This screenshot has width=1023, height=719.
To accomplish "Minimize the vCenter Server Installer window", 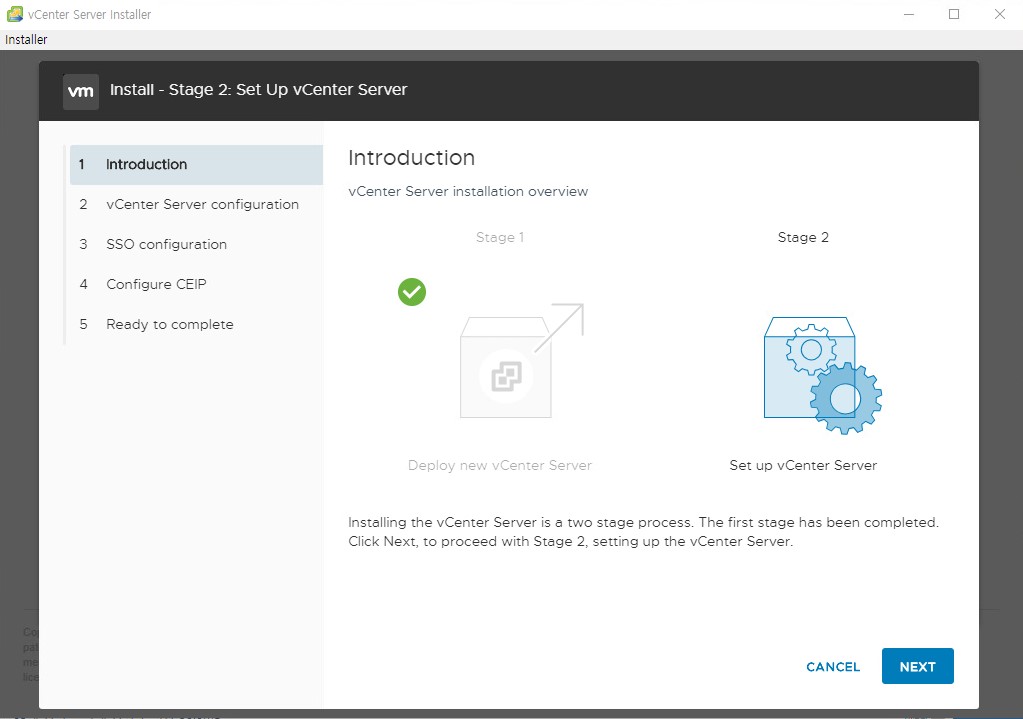I will coord(909,14).
